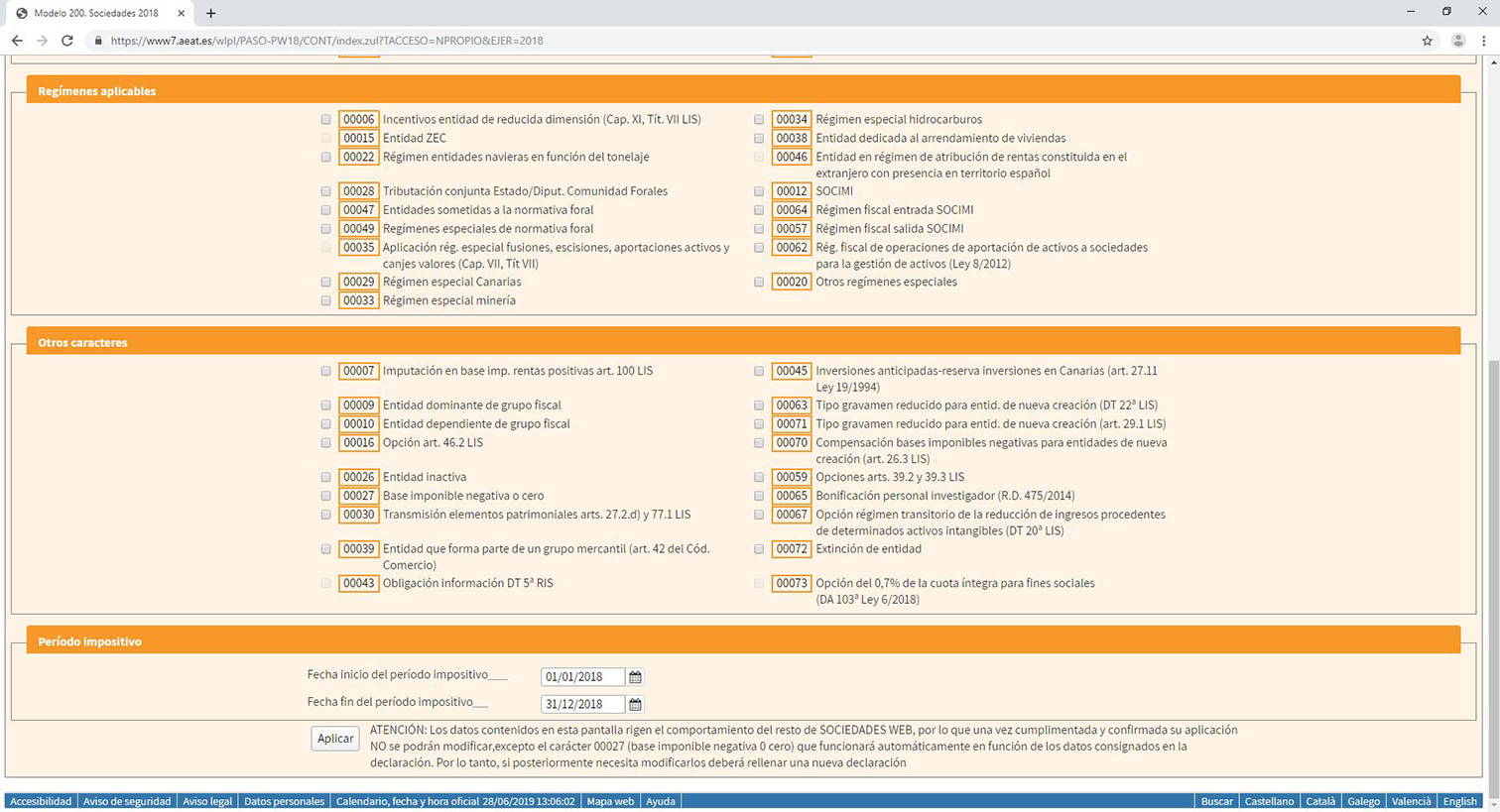
Task: Switch language to English
Action: pos(1458,801)
